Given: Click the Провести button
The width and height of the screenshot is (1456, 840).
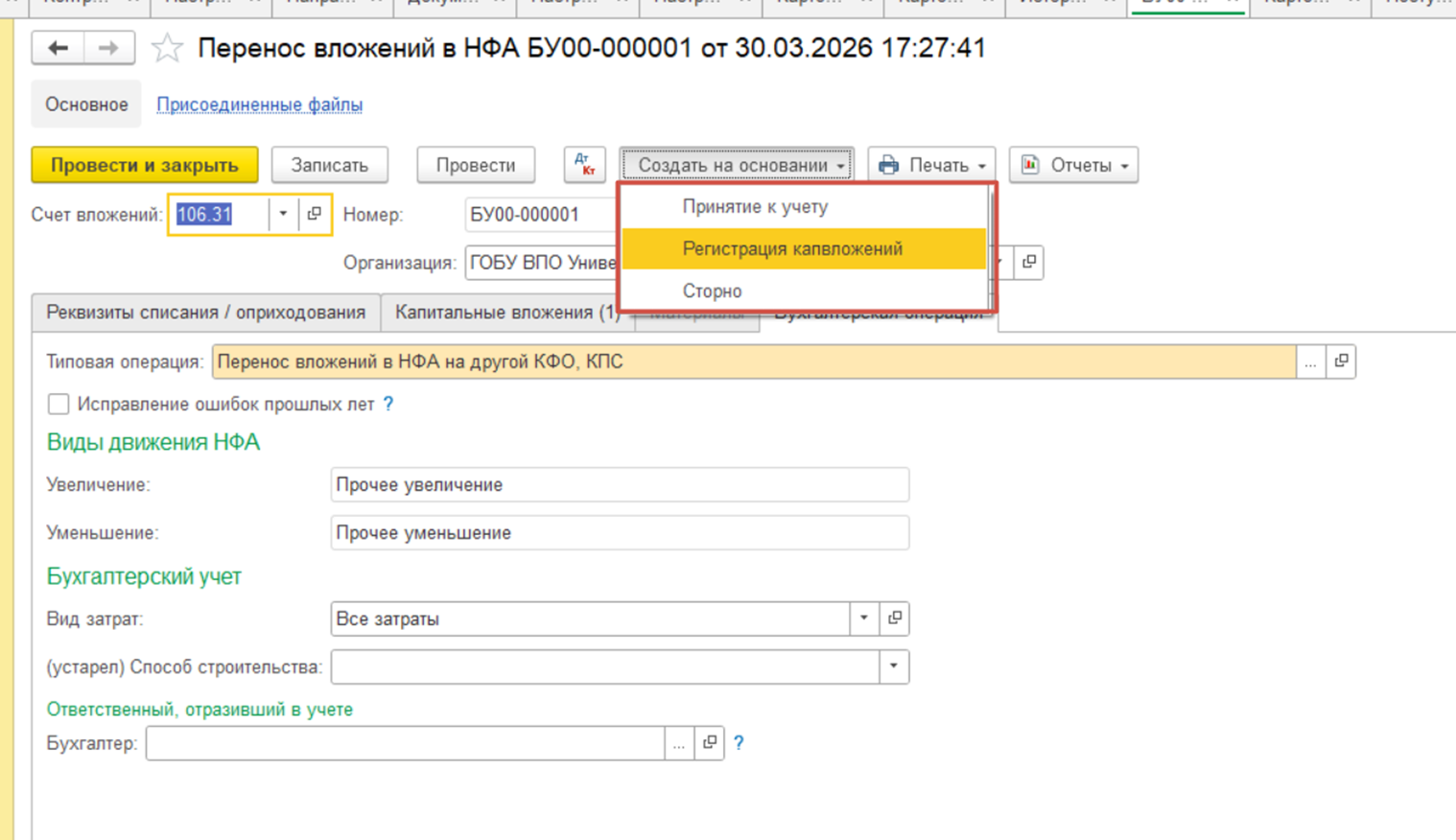Looking at the screenshot, I should pyautogui.click(x=476, y=165).
